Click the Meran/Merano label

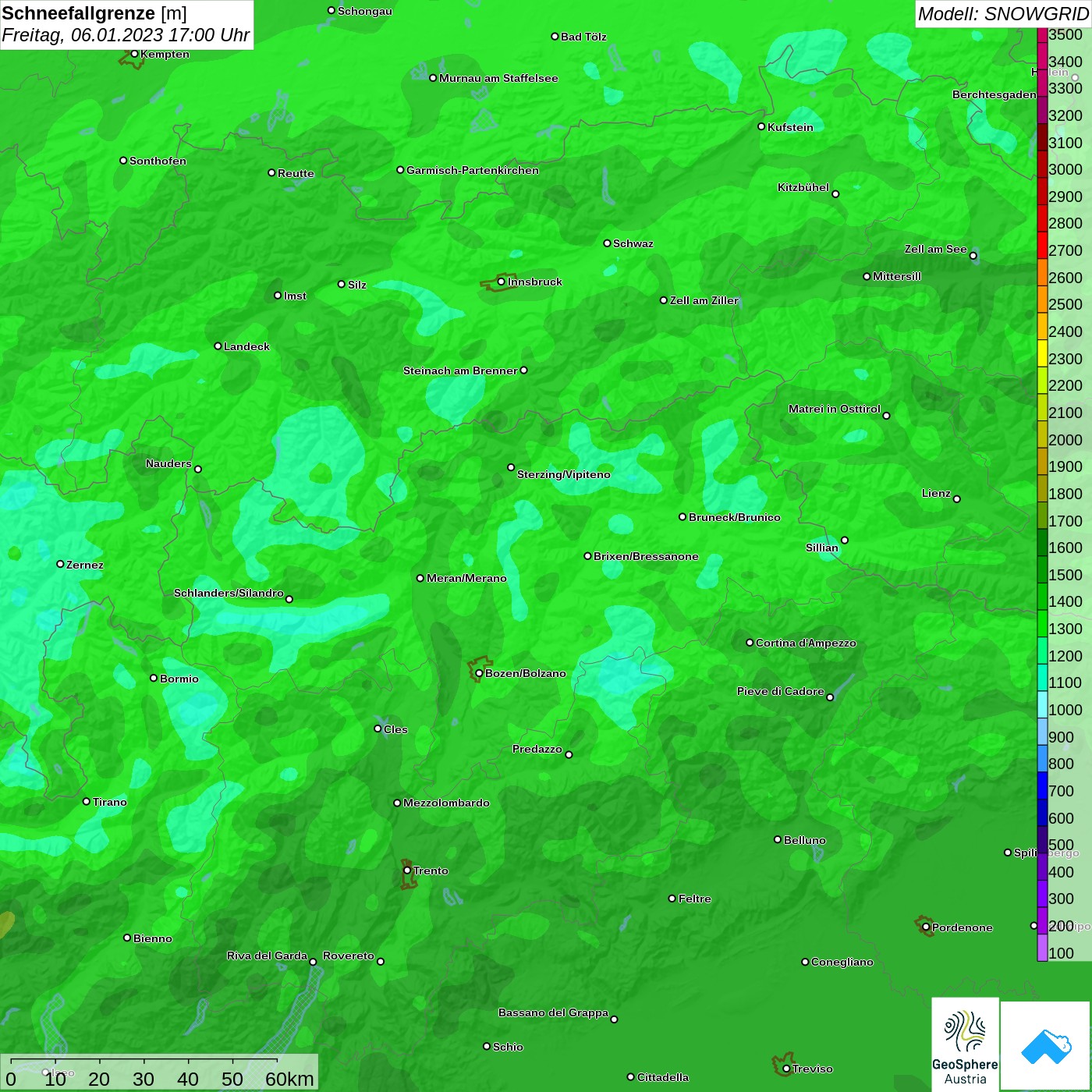(x=466, y=578)
